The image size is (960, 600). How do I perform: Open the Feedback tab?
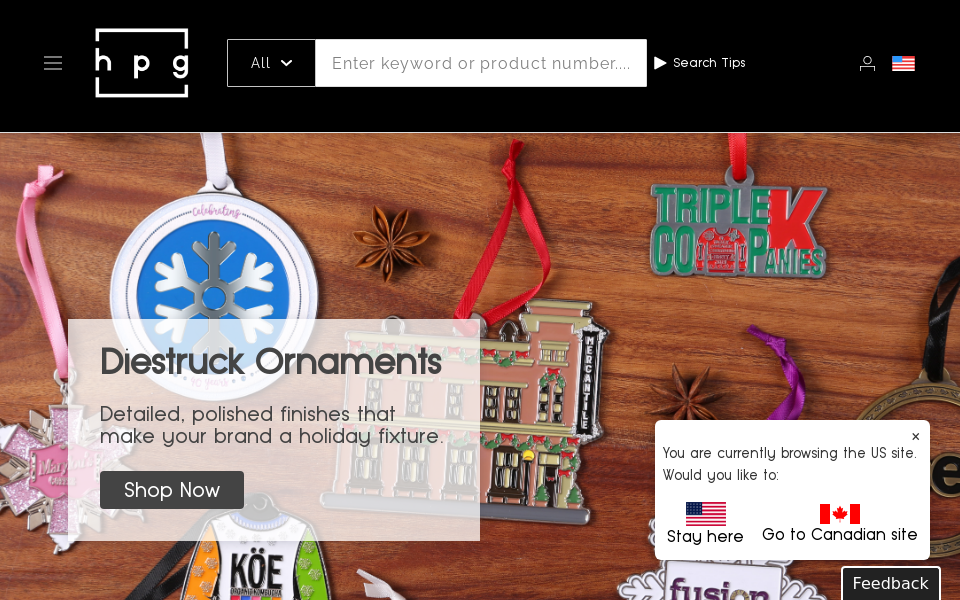point(891,583)
